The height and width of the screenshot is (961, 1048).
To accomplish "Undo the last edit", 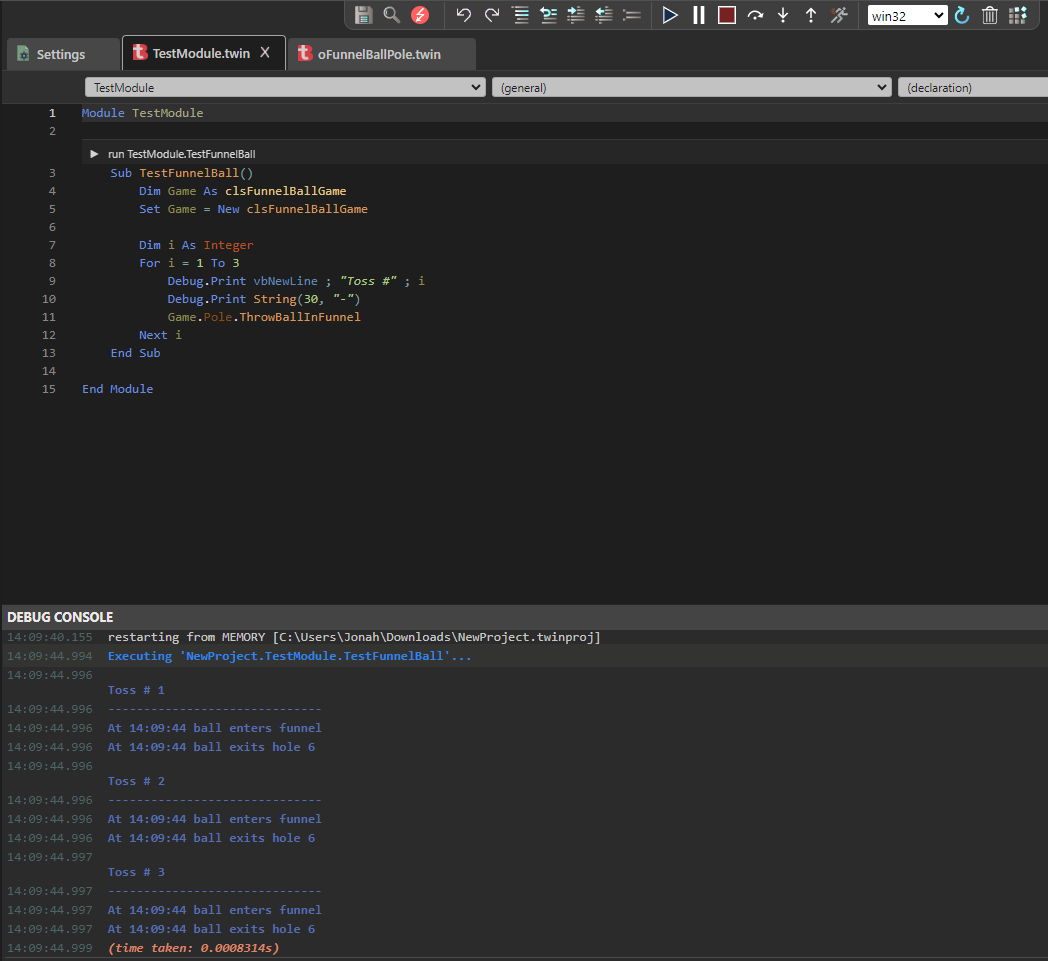I will [x=464, y=14].
